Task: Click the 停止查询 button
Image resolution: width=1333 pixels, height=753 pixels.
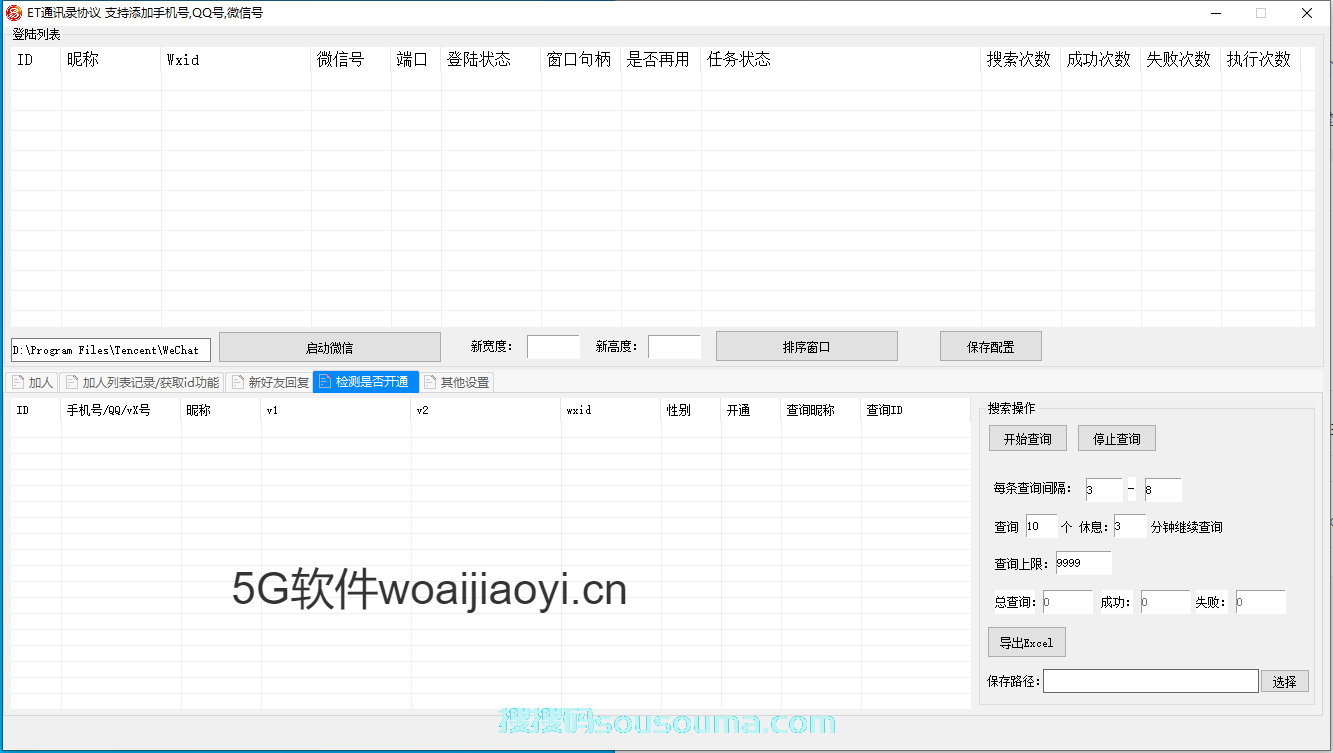Action: point(1116,439)
